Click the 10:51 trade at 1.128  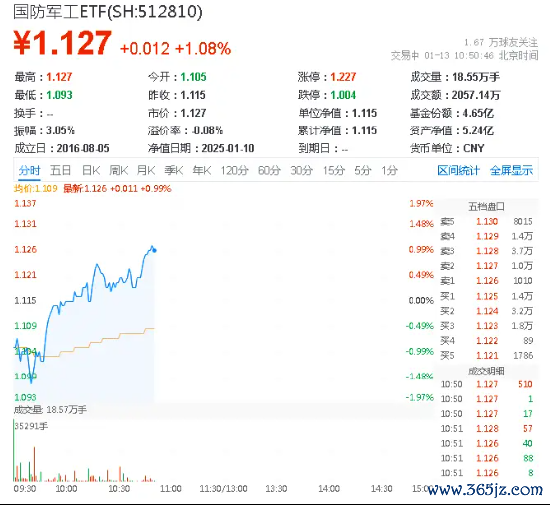[x=487, y=429]
